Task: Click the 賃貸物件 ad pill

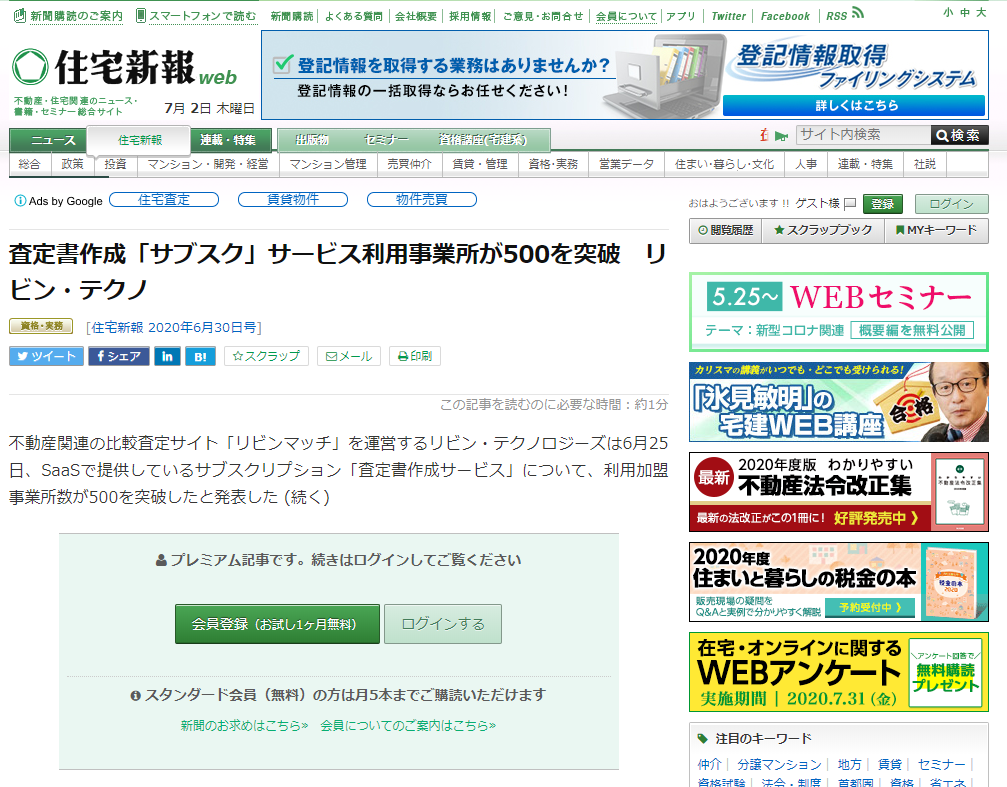Action: [293, 200]
